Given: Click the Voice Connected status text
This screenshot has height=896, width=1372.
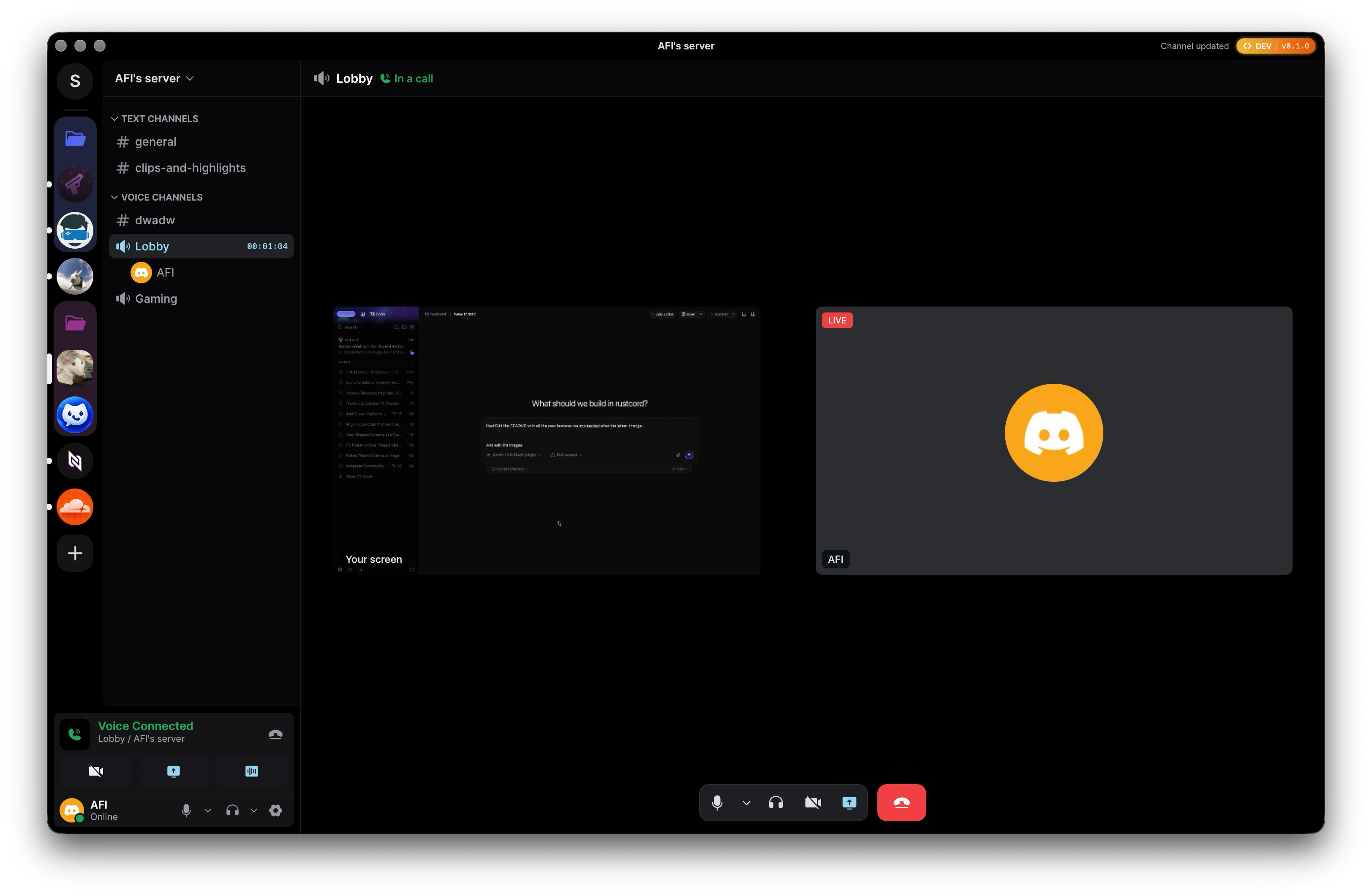Looking at the screenshot, I should click(146, 726).
